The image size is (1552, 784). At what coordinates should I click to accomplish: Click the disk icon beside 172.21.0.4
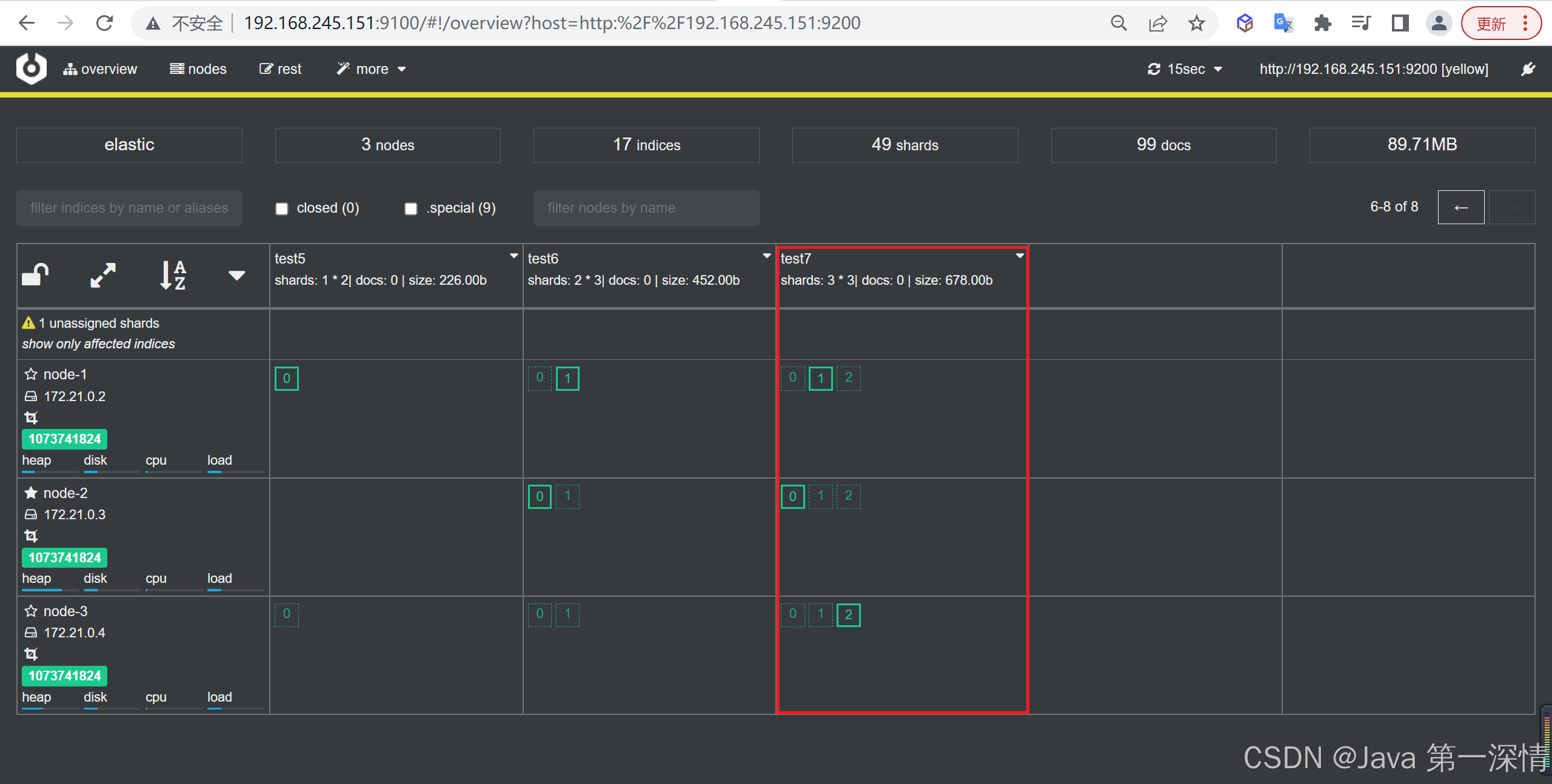(x=31, y=633)
